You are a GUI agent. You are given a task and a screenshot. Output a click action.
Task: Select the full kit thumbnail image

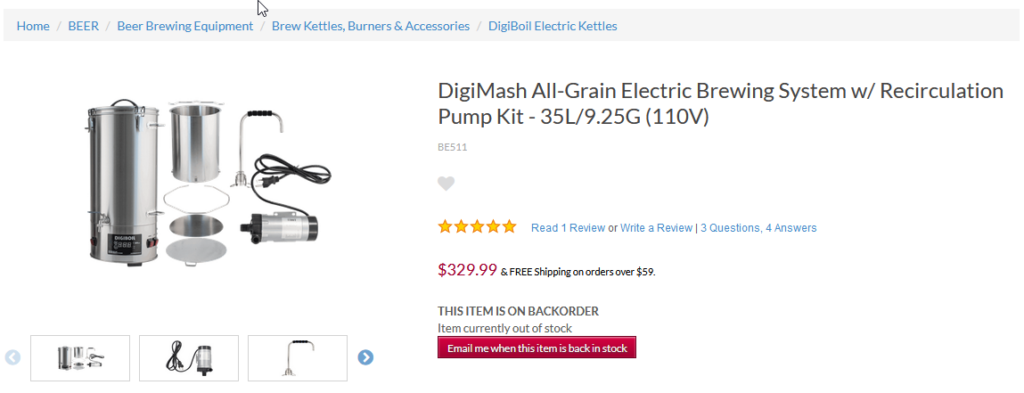[x=80, y=358]
